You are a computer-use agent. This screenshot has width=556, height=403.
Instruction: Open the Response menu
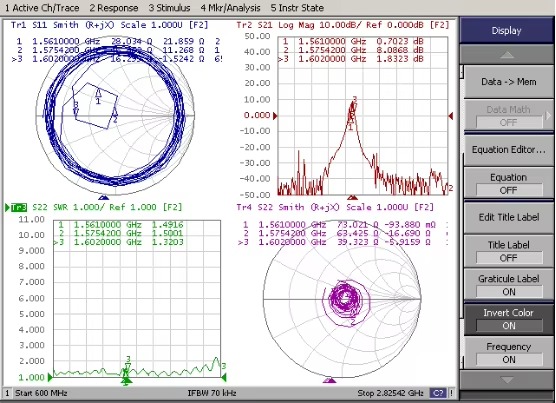(x=113, y=8)
